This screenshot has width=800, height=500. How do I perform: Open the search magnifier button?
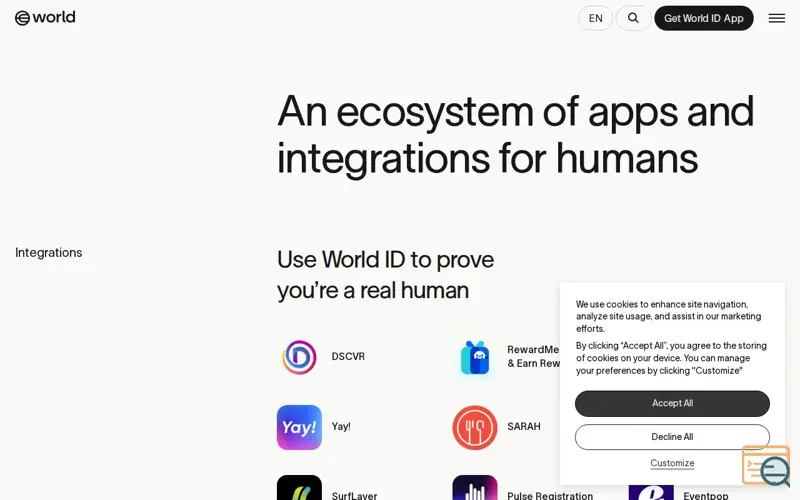click(633, 18)
